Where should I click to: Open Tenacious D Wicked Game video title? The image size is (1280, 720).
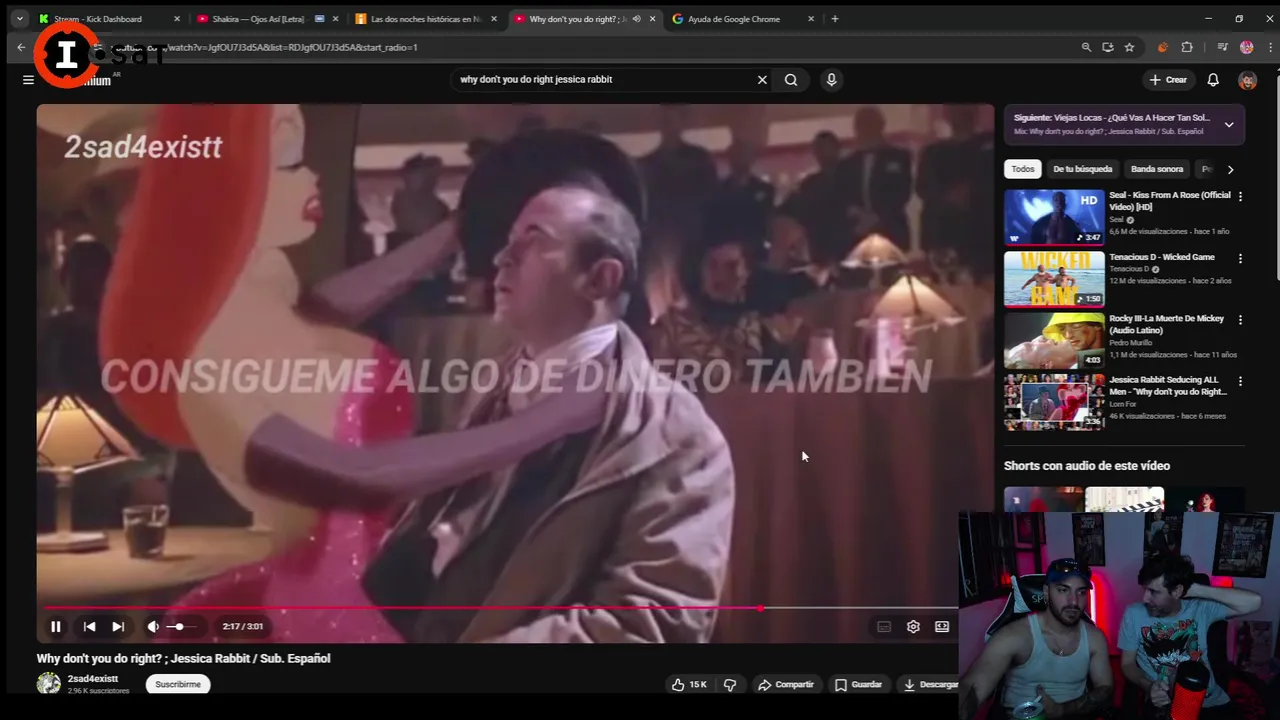(x=1162, y=257)
